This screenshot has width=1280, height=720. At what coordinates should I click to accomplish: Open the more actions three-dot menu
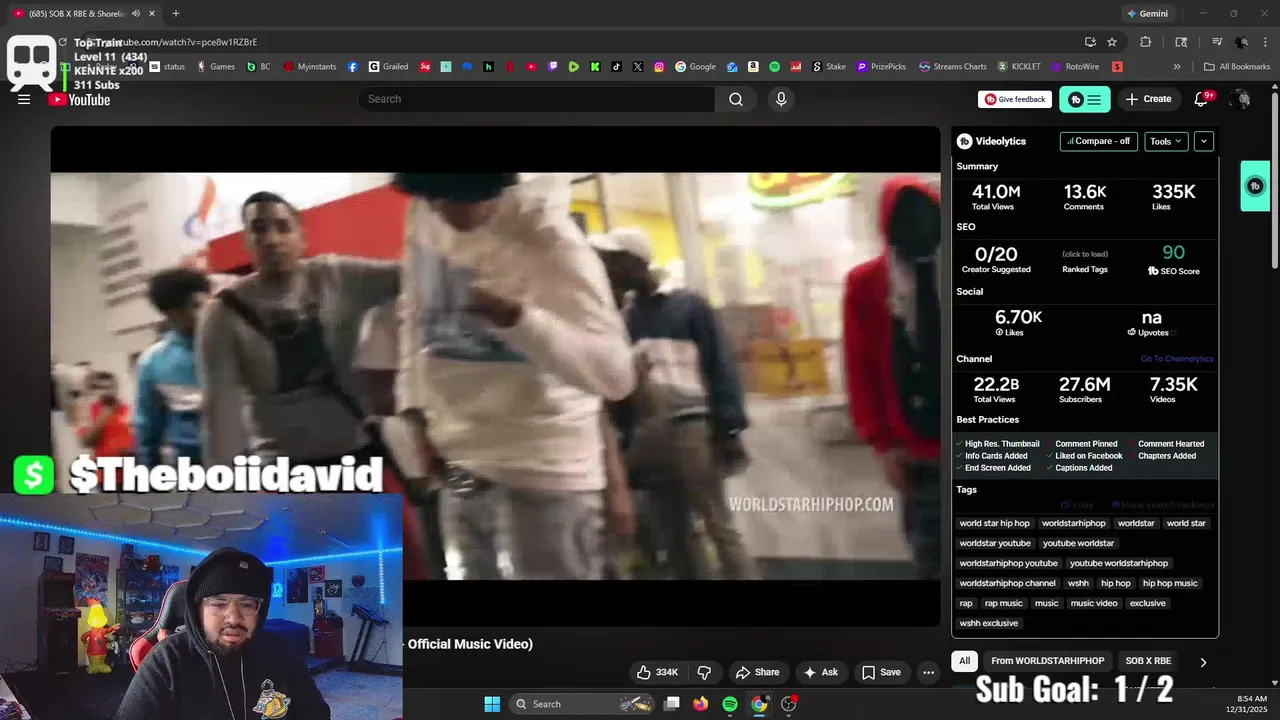click(x=928, y=672)
